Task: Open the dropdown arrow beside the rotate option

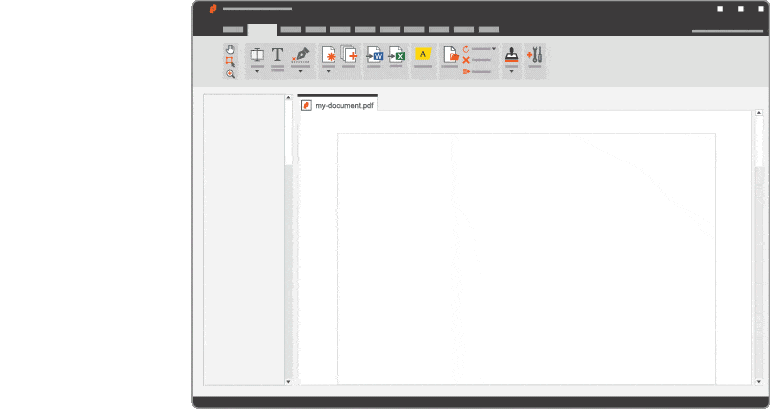Action: (x=494, y=49)
